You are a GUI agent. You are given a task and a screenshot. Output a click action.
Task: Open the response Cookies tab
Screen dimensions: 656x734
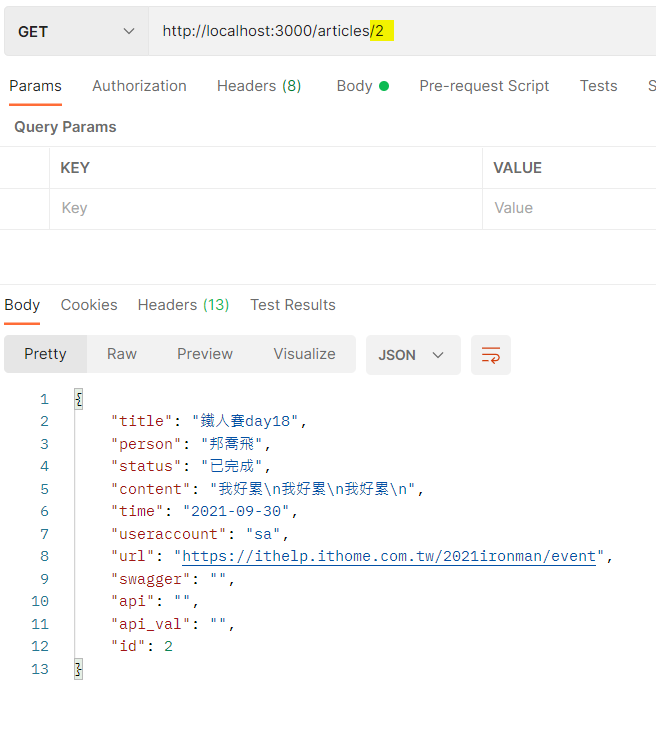click(x=89, y=305)
